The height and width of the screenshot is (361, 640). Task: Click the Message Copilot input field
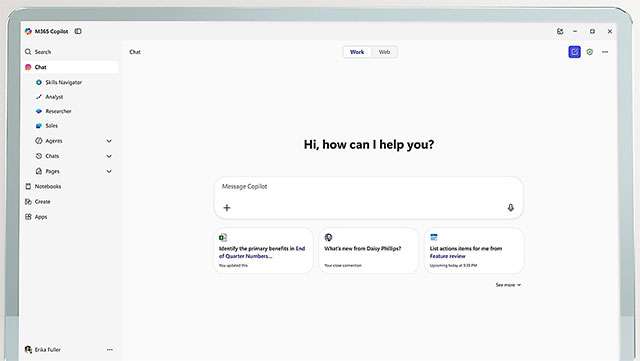[x=369, y=198]
